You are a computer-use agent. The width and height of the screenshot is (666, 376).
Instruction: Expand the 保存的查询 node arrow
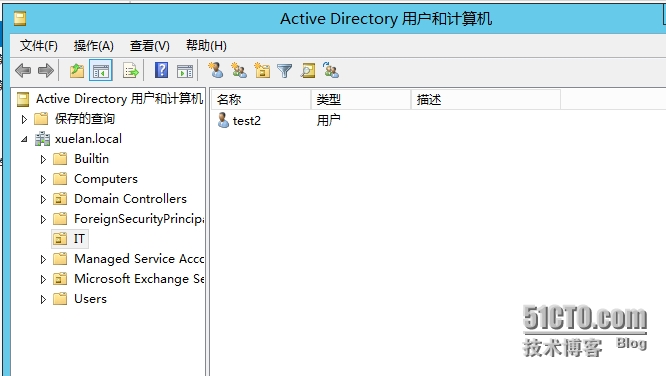click(24, 119)
